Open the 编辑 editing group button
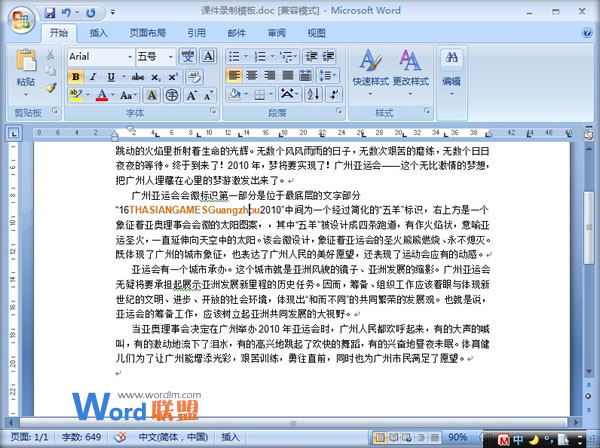 452,73
